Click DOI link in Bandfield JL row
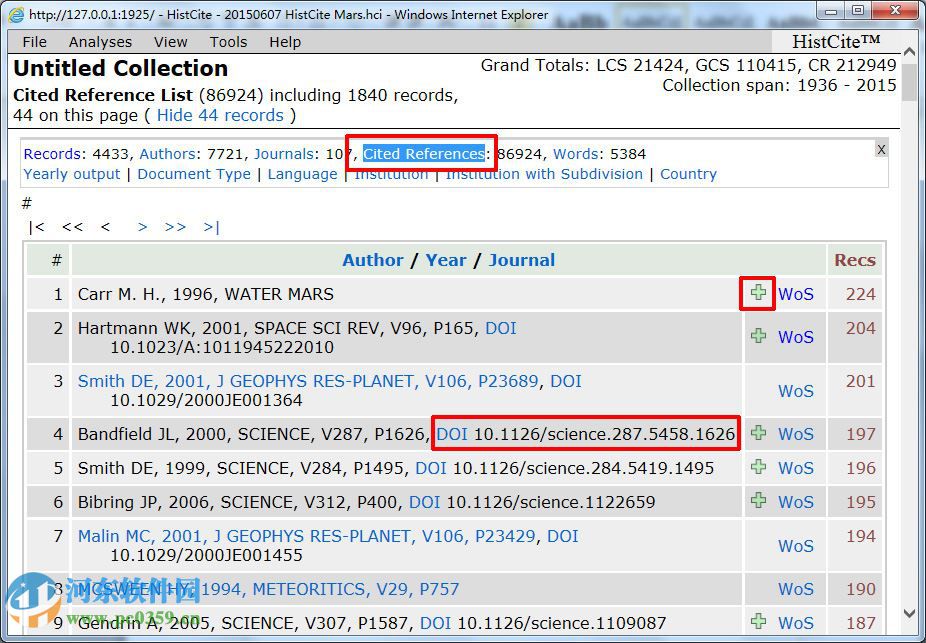The height and width of the screenshot is (643, 926). pos(452,435)
